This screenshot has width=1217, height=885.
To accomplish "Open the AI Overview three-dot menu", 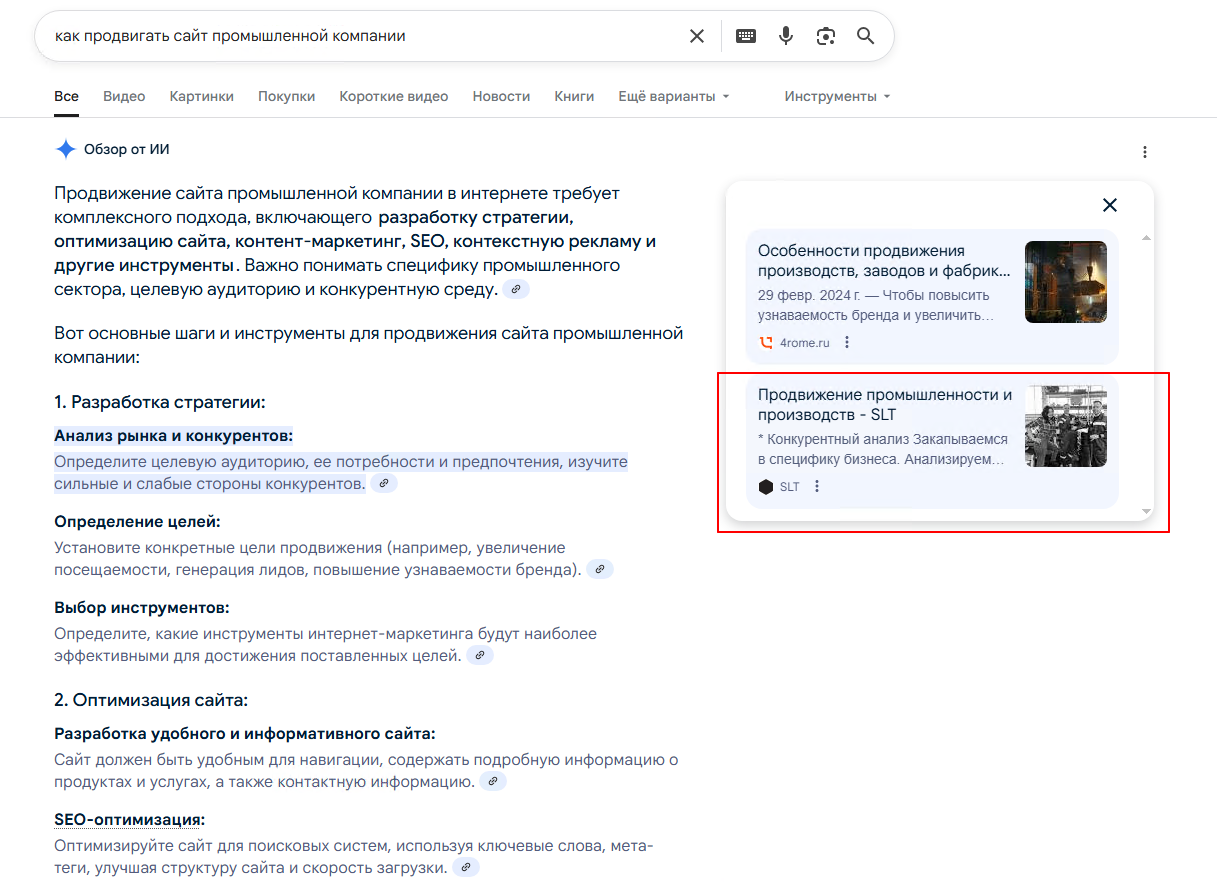I will pos(1144,151).
